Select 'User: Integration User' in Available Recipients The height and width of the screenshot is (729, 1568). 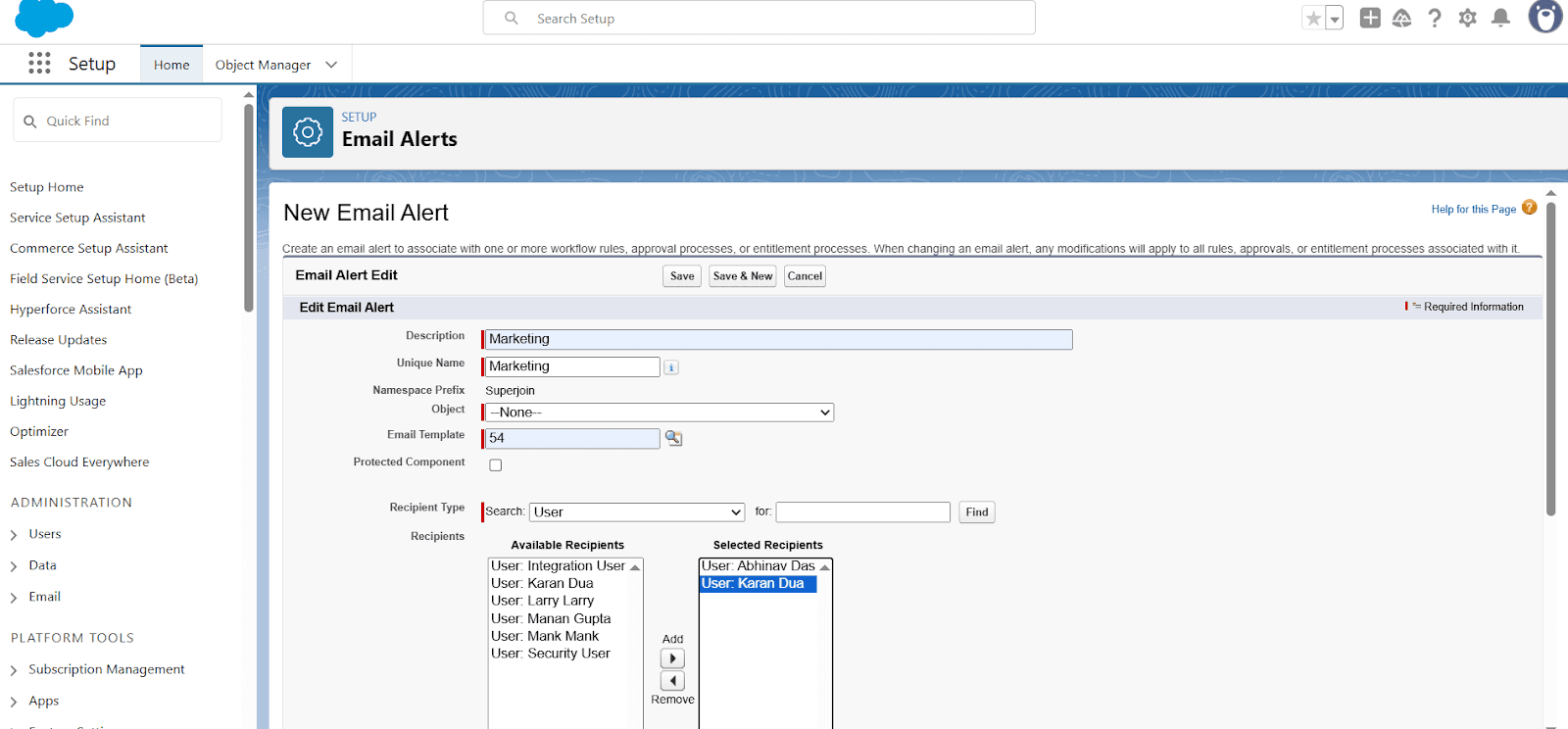(559, 566)
